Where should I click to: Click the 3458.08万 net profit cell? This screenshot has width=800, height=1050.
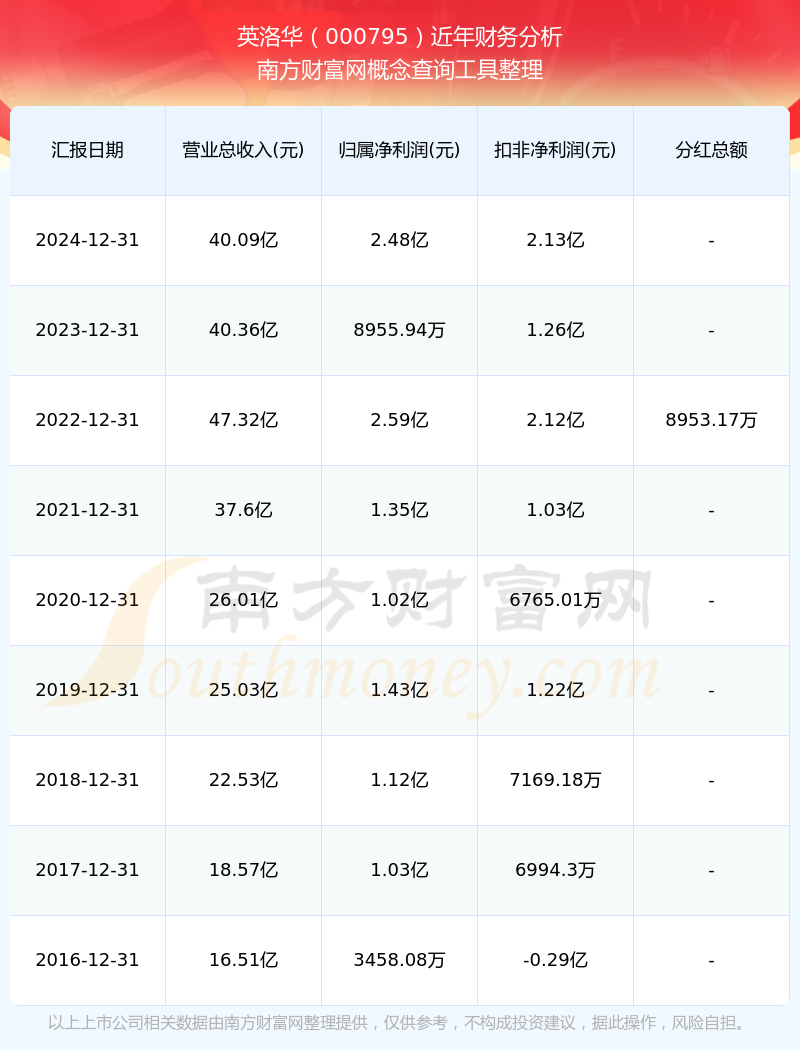(400, 960)
